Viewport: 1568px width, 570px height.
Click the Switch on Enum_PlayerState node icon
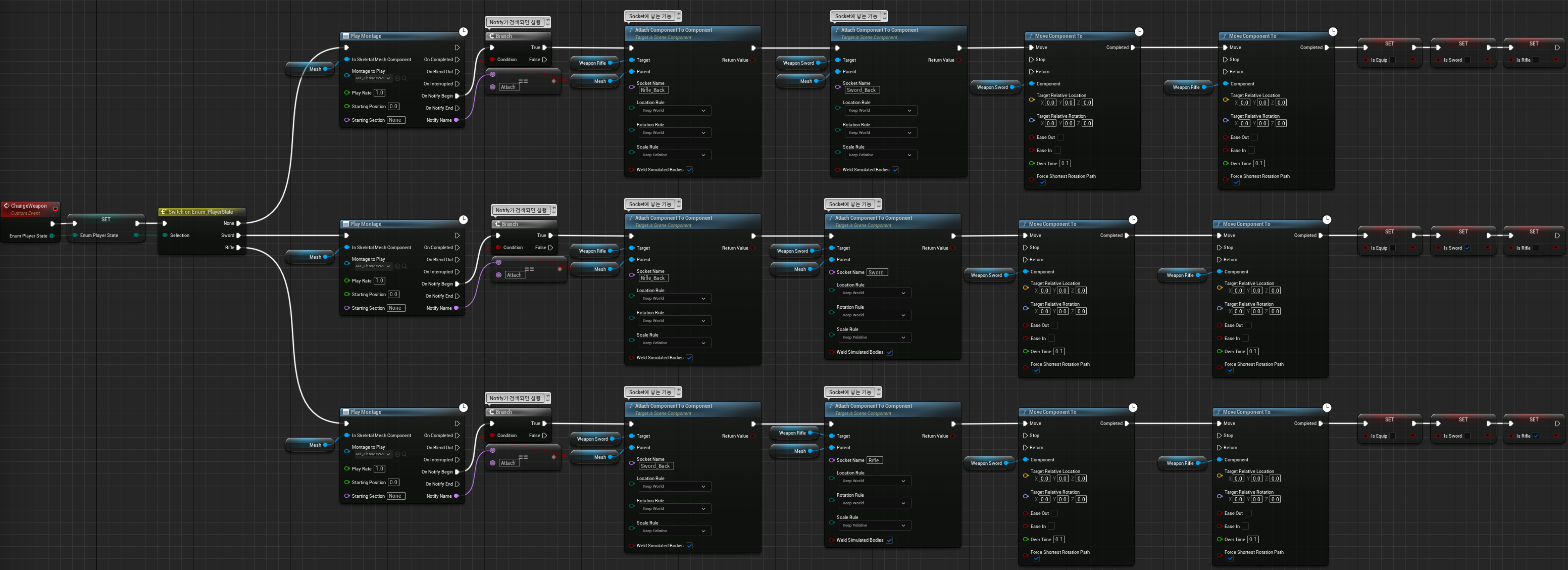(x=164, y=212)
